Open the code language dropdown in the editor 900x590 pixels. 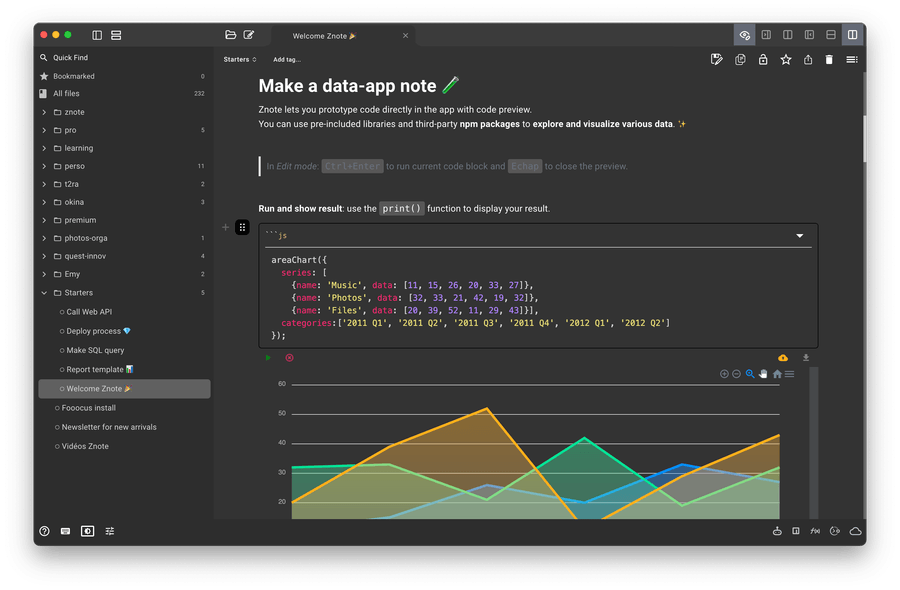pos(798,236)
